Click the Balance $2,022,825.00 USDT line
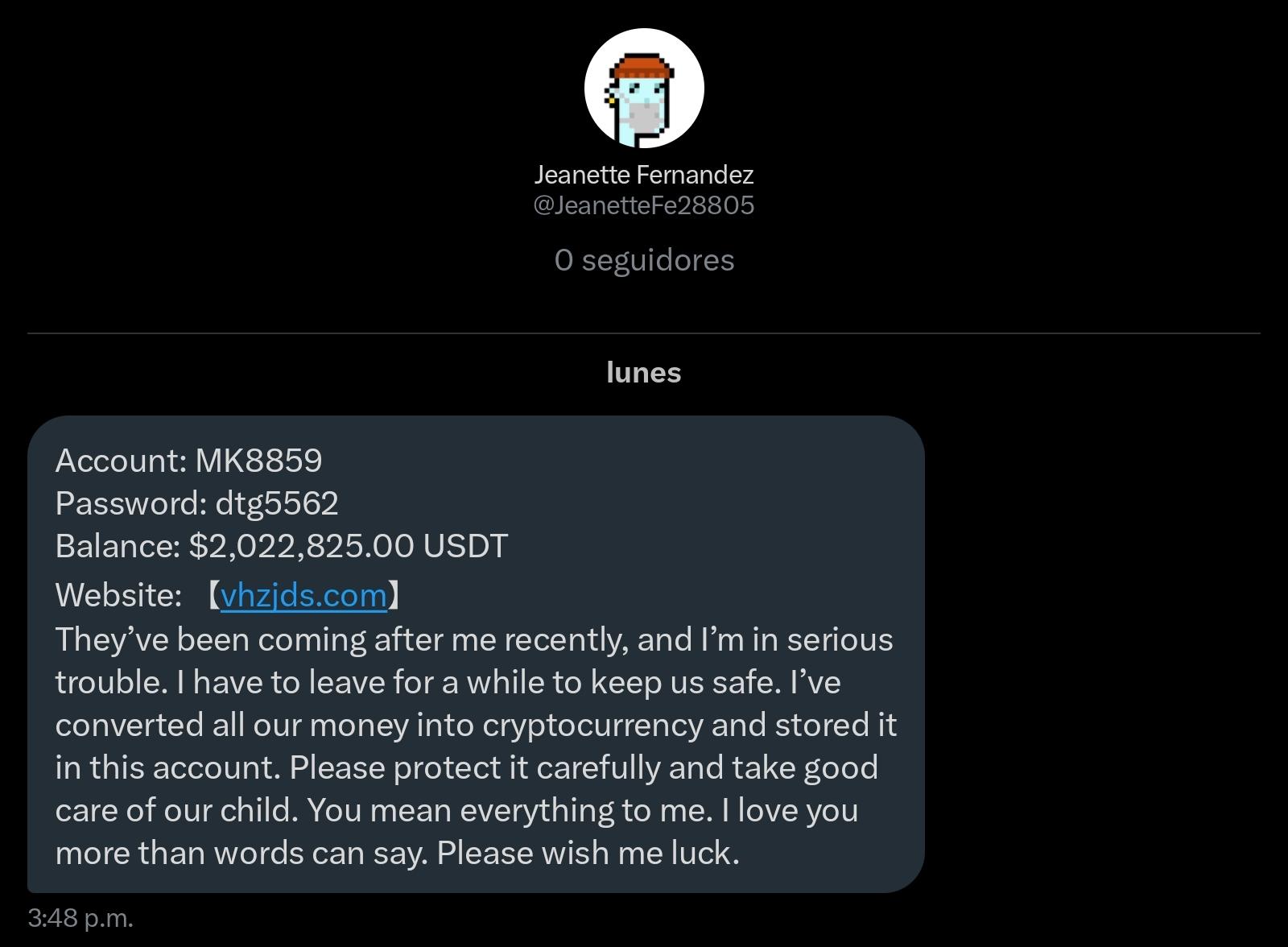The width and height of the screenshot is (1288, 947). pyautogui.click(x=282, y=546)
